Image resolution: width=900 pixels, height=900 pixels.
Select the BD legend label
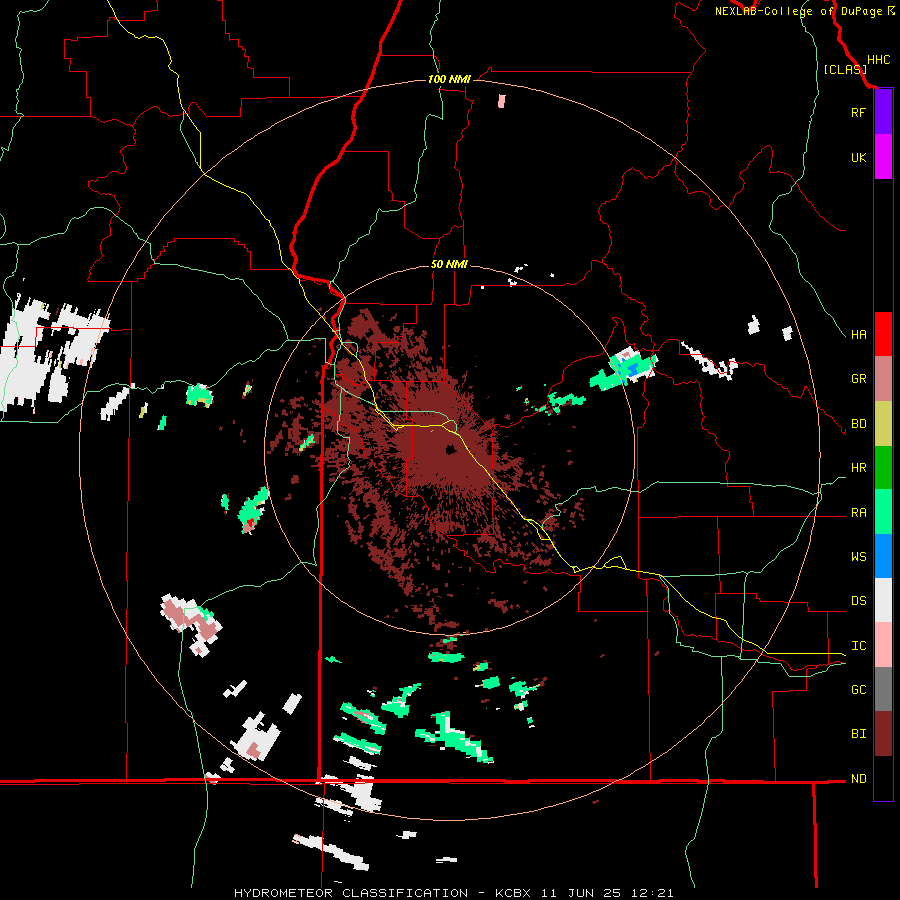tap(858, 423)
